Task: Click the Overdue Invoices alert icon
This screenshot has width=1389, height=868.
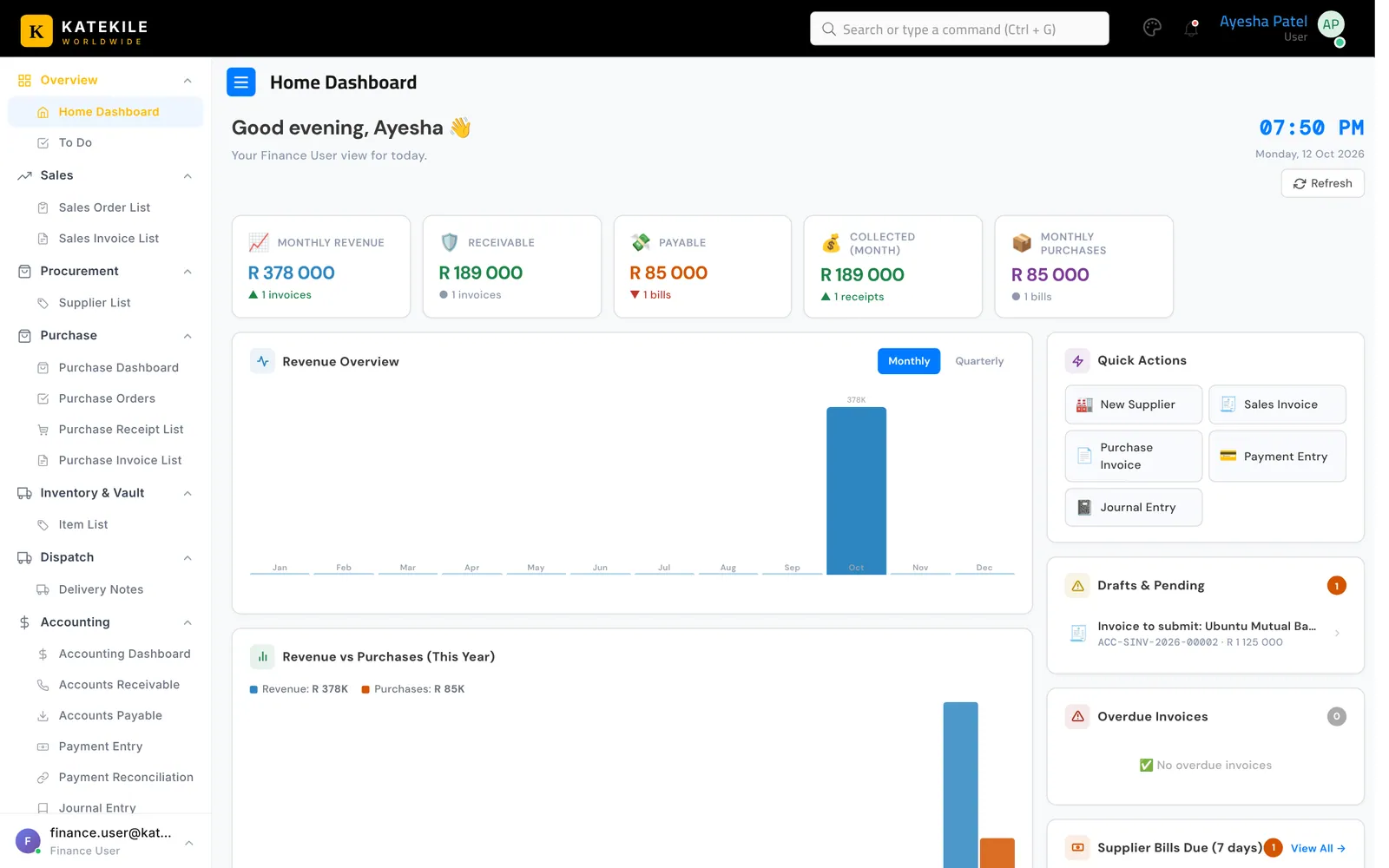Action: tap(1077, 716)
